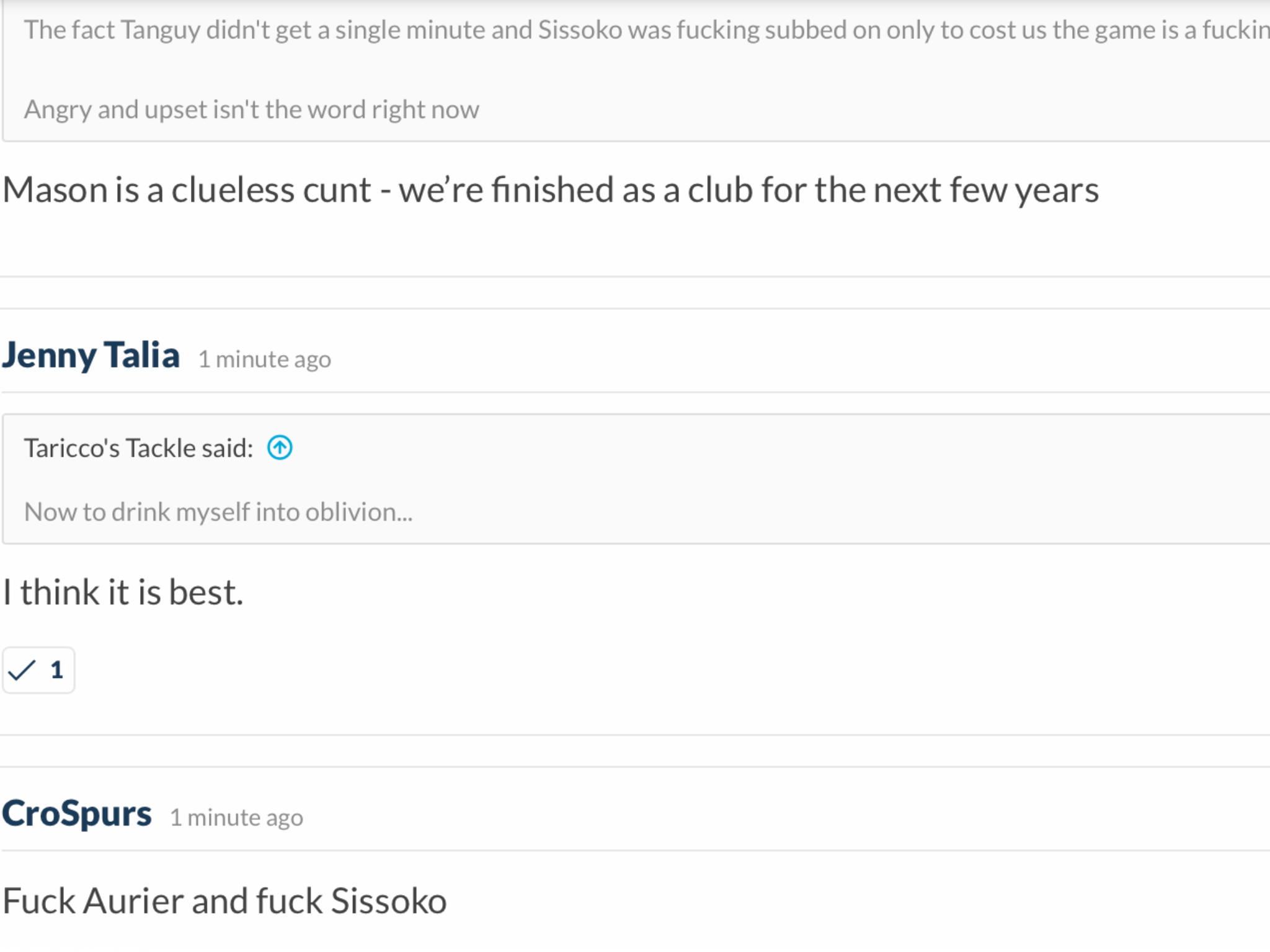This screenshot has width=1270, height=952.
Task: Click the quoted "Angry and upset" line
Action: [251, 110]
